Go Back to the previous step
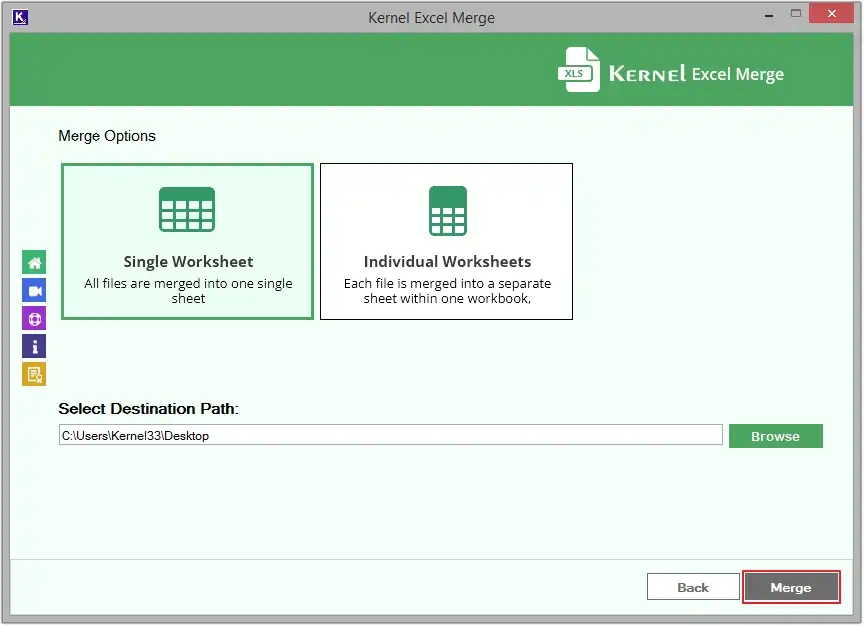Image resolution: width=864 pixels, height=626 pixels. point(692,587)
